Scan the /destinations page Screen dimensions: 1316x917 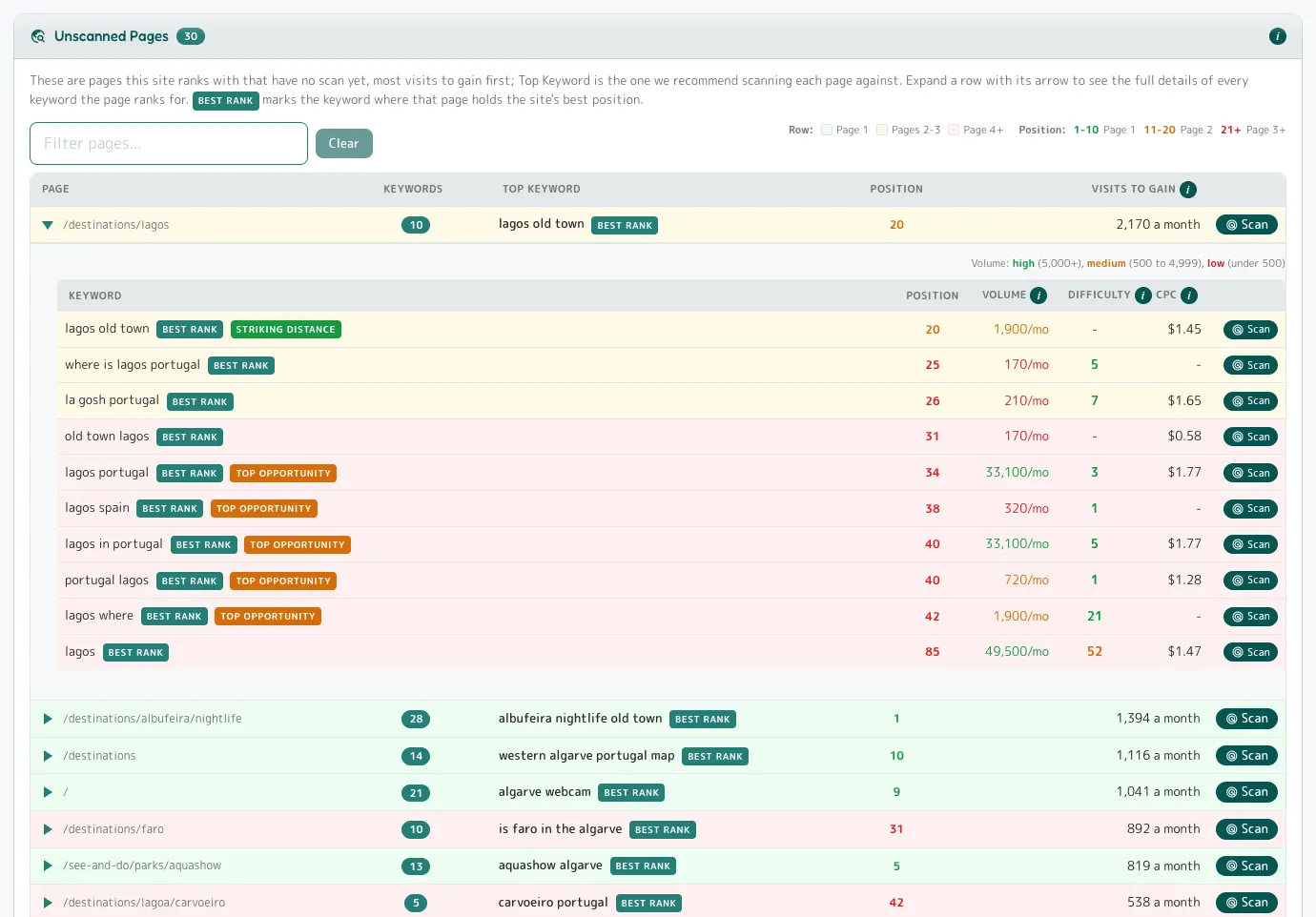pos(1246,756)
